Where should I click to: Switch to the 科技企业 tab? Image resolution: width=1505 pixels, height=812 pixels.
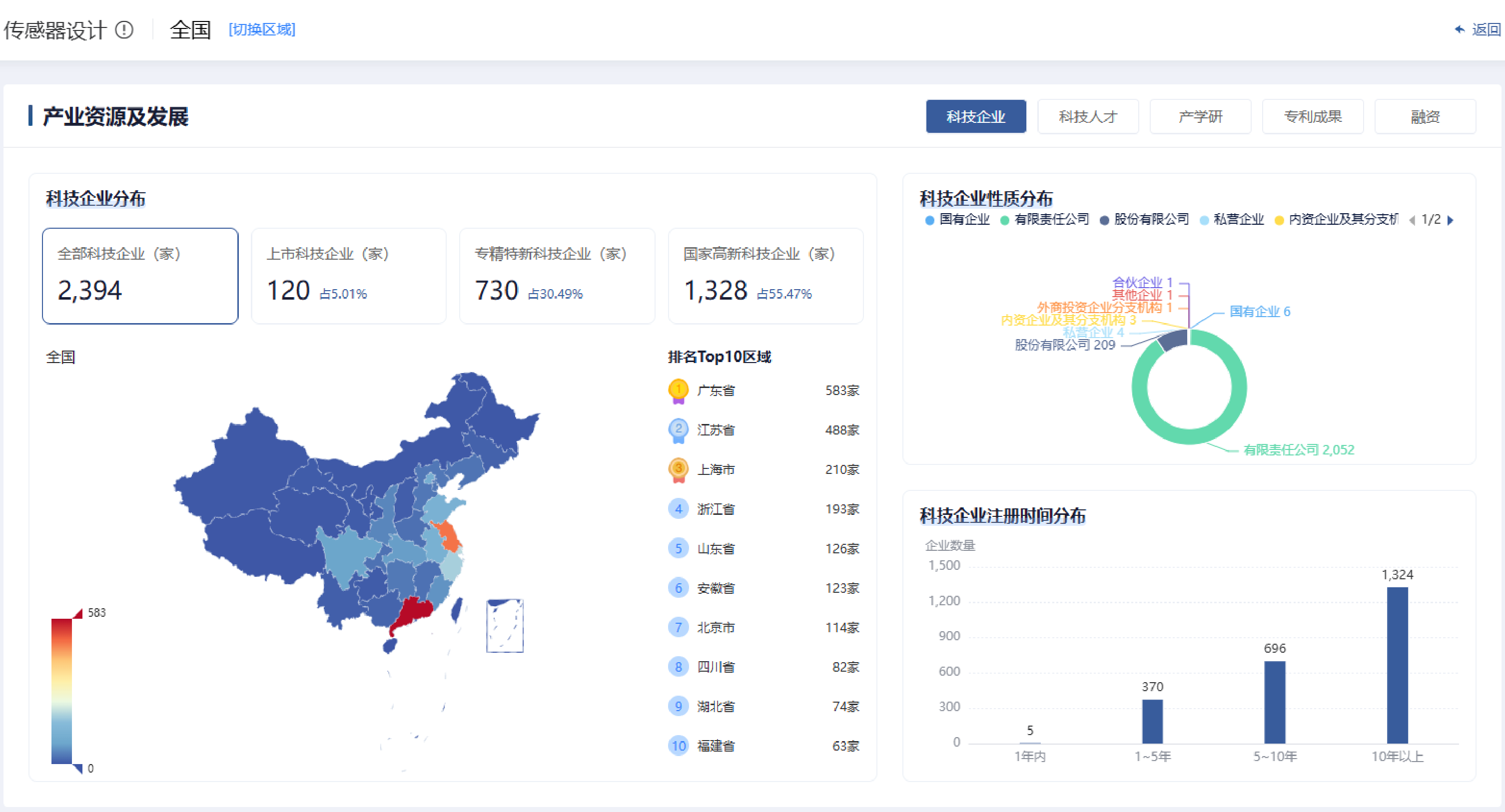976,117
